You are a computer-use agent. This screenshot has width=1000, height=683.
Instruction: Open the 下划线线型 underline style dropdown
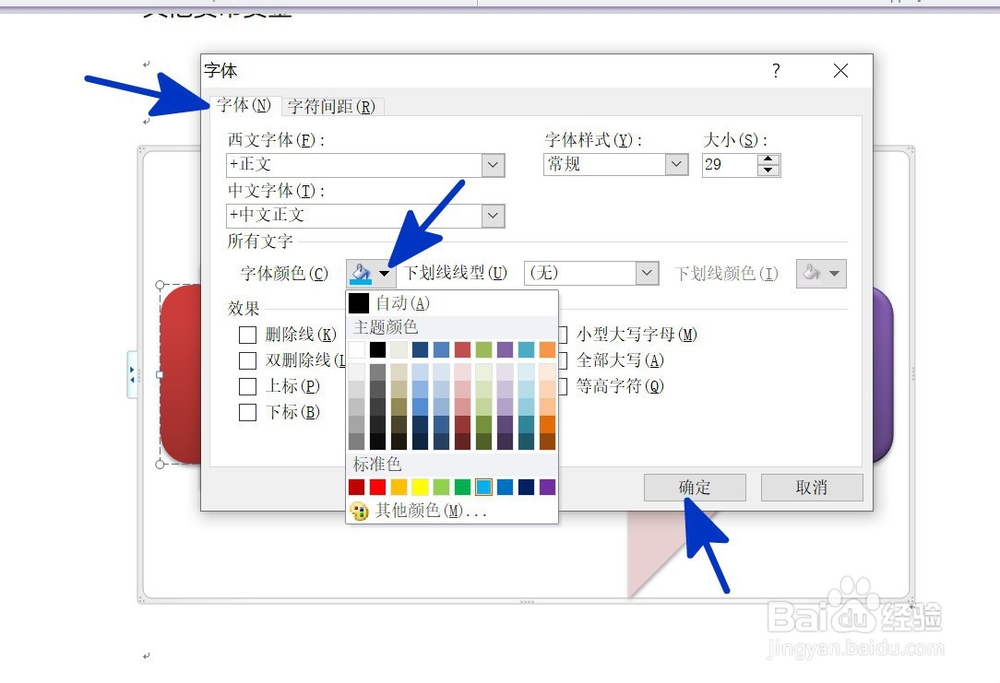647,272
